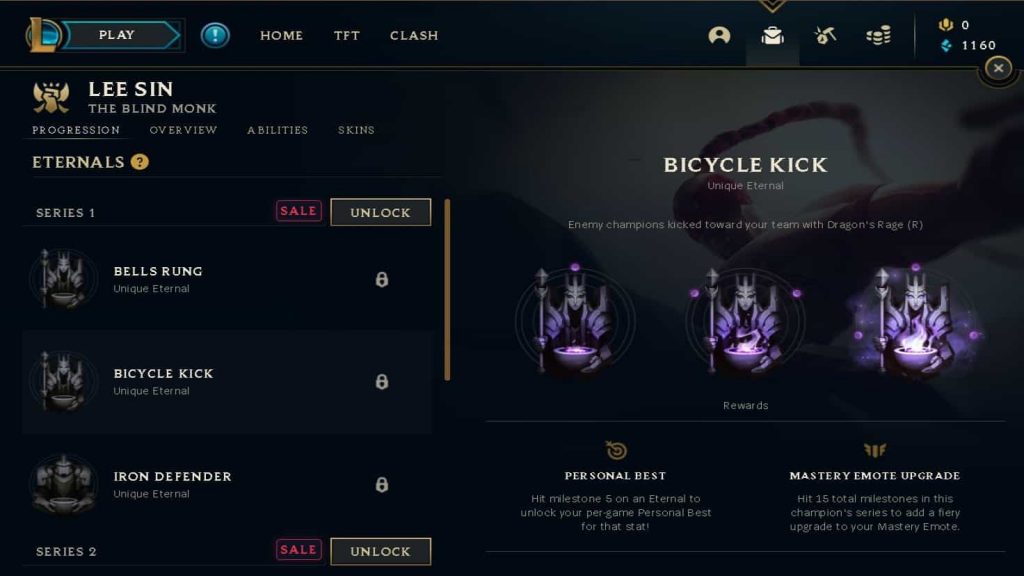The height and width of the screenshot is (576, 1024).
Task: Click the blue notification alert icon
Action: (215, 35)
